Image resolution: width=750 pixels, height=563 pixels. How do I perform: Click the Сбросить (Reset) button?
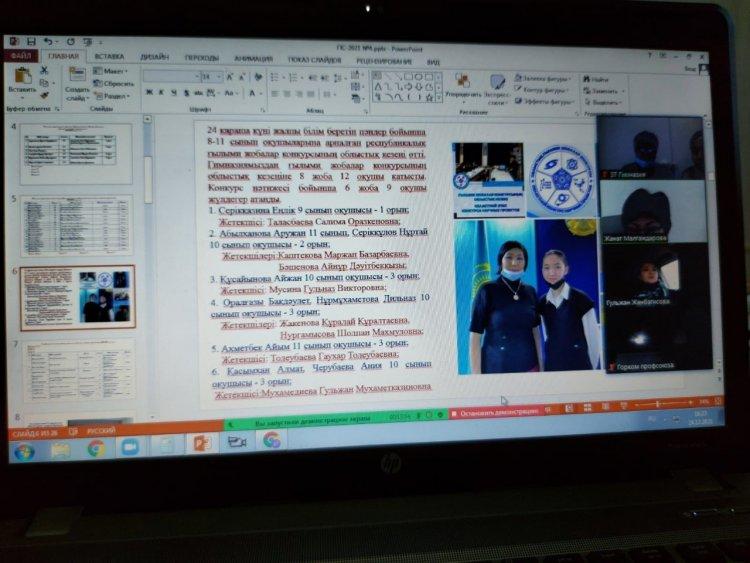(x=113, y=83)
